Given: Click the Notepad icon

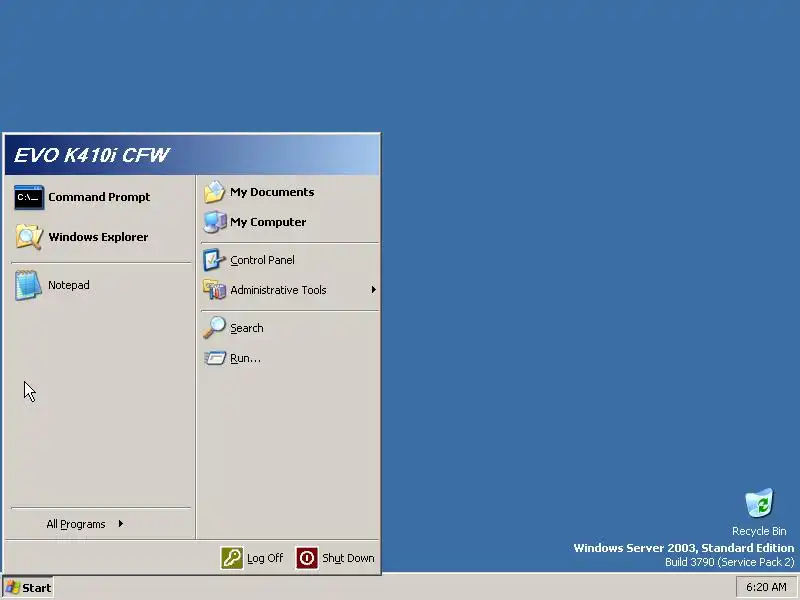Looking at the screenshot, I should tap(28, 285).
